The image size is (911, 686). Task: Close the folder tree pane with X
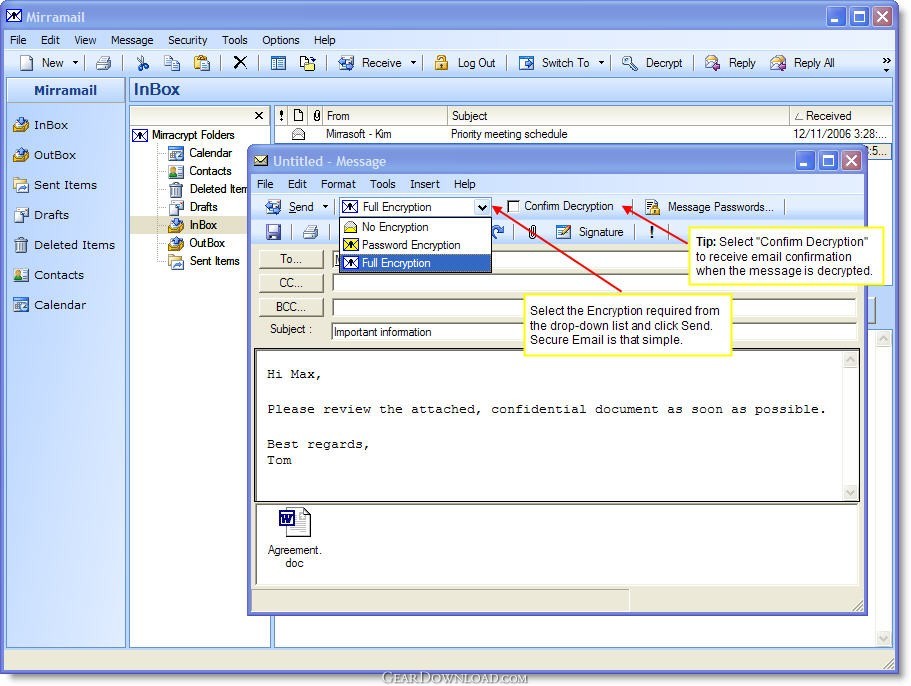(x=259, y=116)
